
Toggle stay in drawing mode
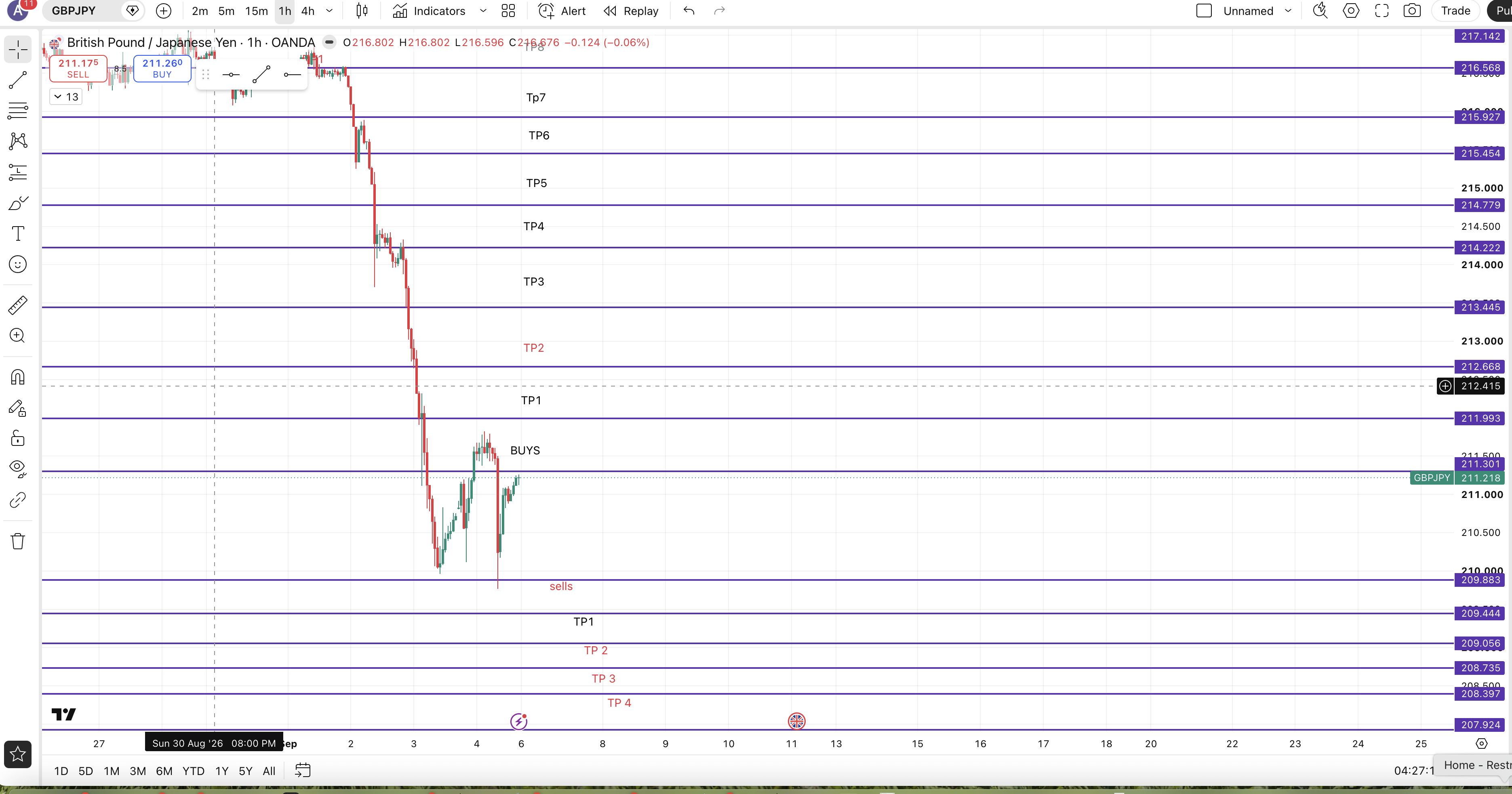tap(18, 408)
